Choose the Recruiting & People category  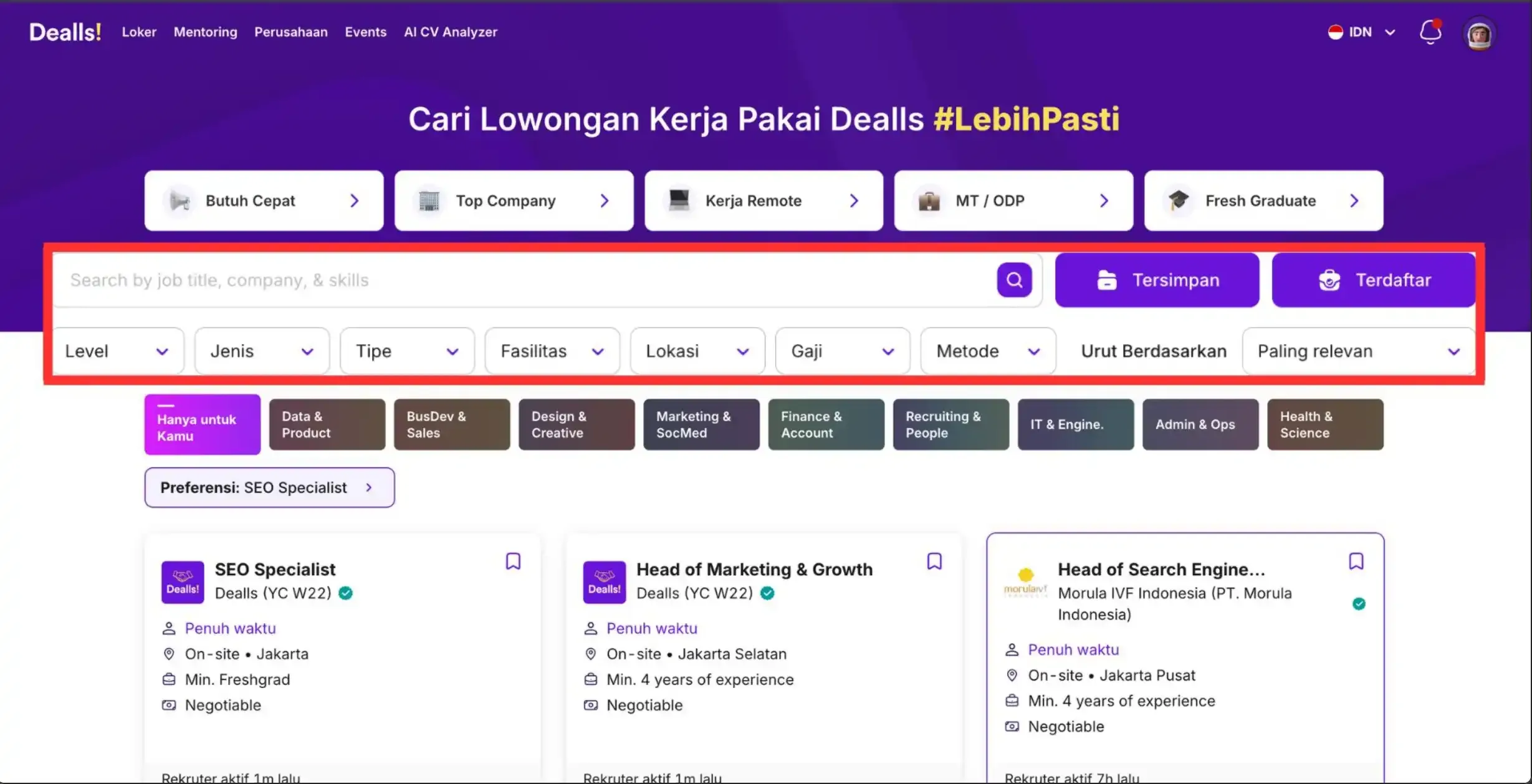950,424
